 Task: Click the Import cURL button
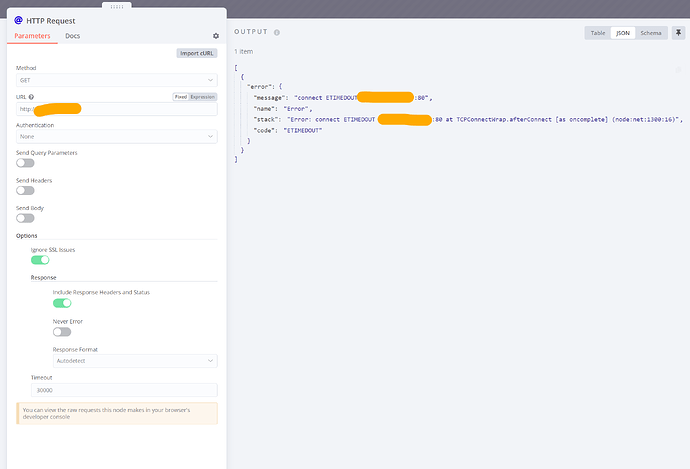pyautogui.click(x=196, y=53)
